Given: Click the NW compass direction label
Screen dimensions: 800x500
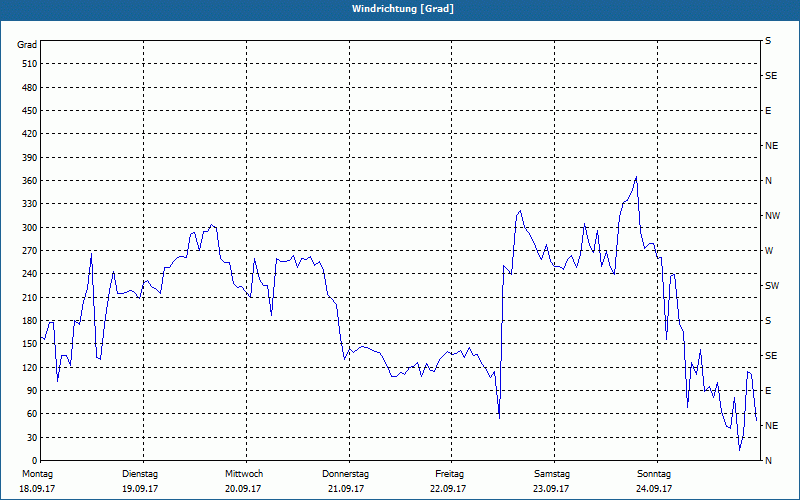Looking at the screenshot, I should click(772, 216).
